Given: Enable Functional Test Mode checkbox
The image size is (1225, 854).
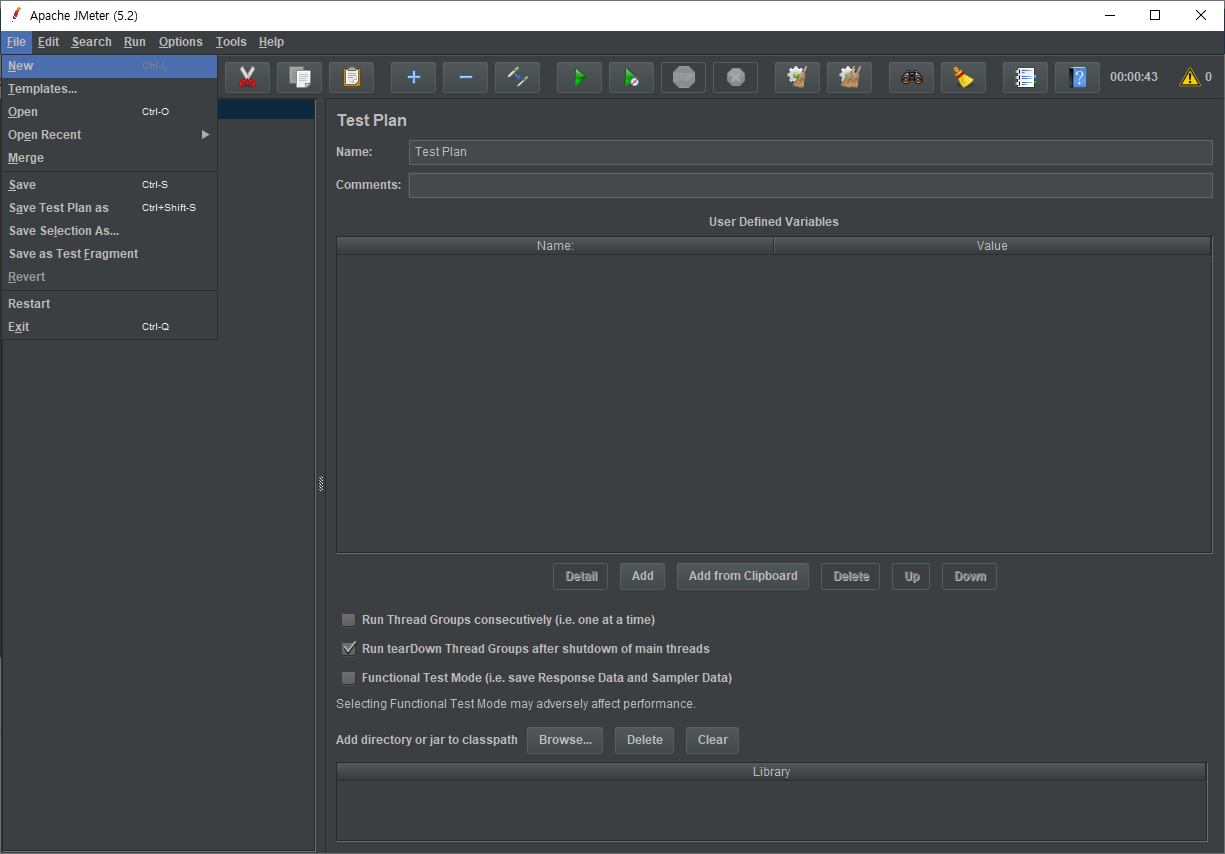Looking at the screenshot, I should (349, 678).
